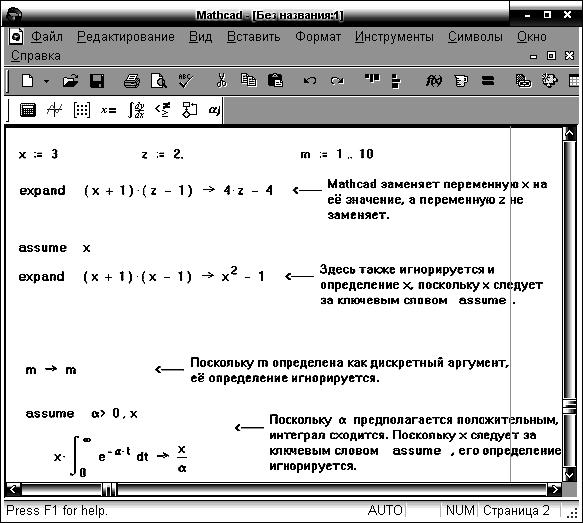Save worksheet with the floppy disk icon
This screenshot has height=523, width=583.
[97, 80]
